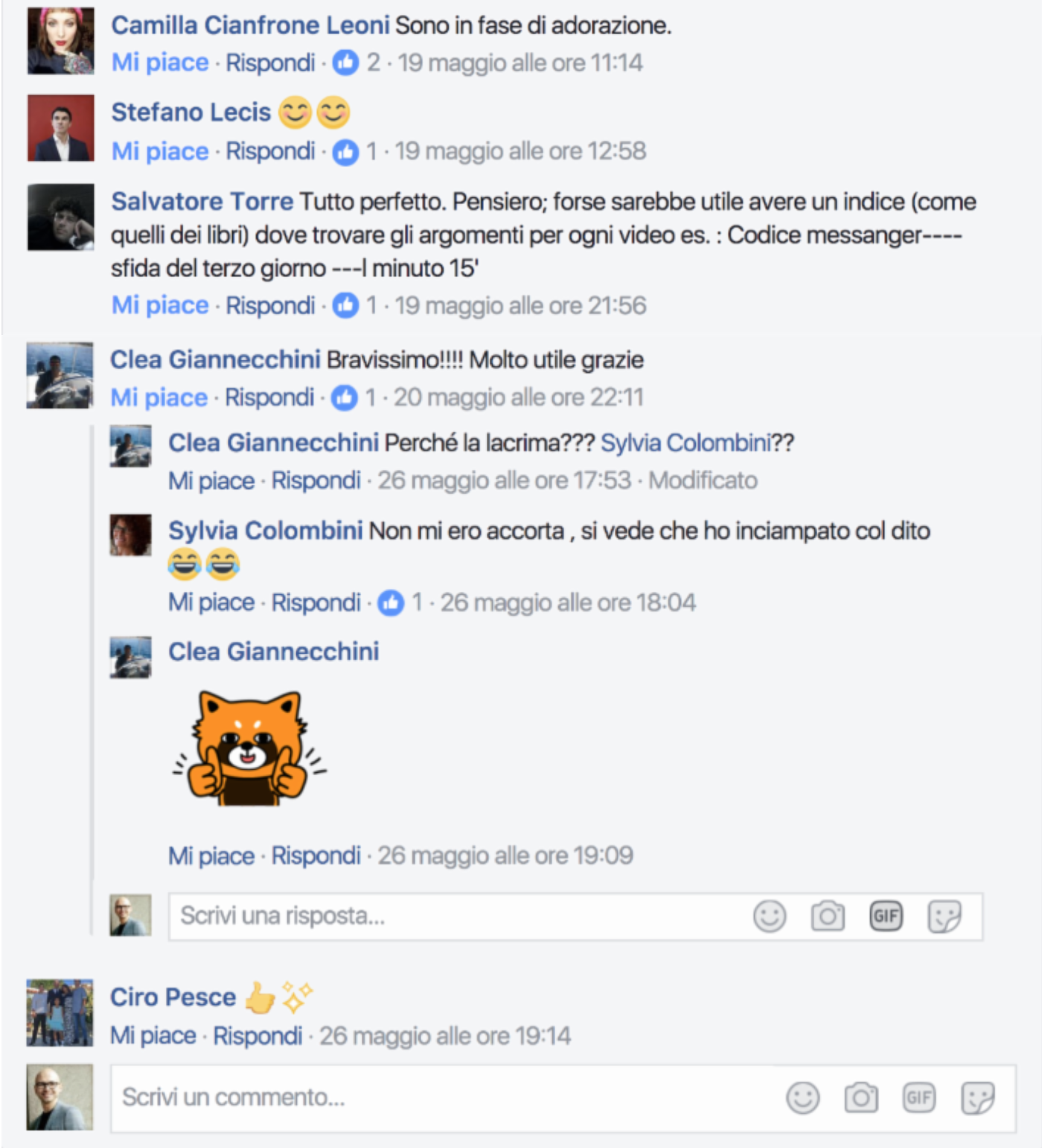Open sticker picker in comment field
Screen dimensions: 1042x1148
[x=978, y=1097]
